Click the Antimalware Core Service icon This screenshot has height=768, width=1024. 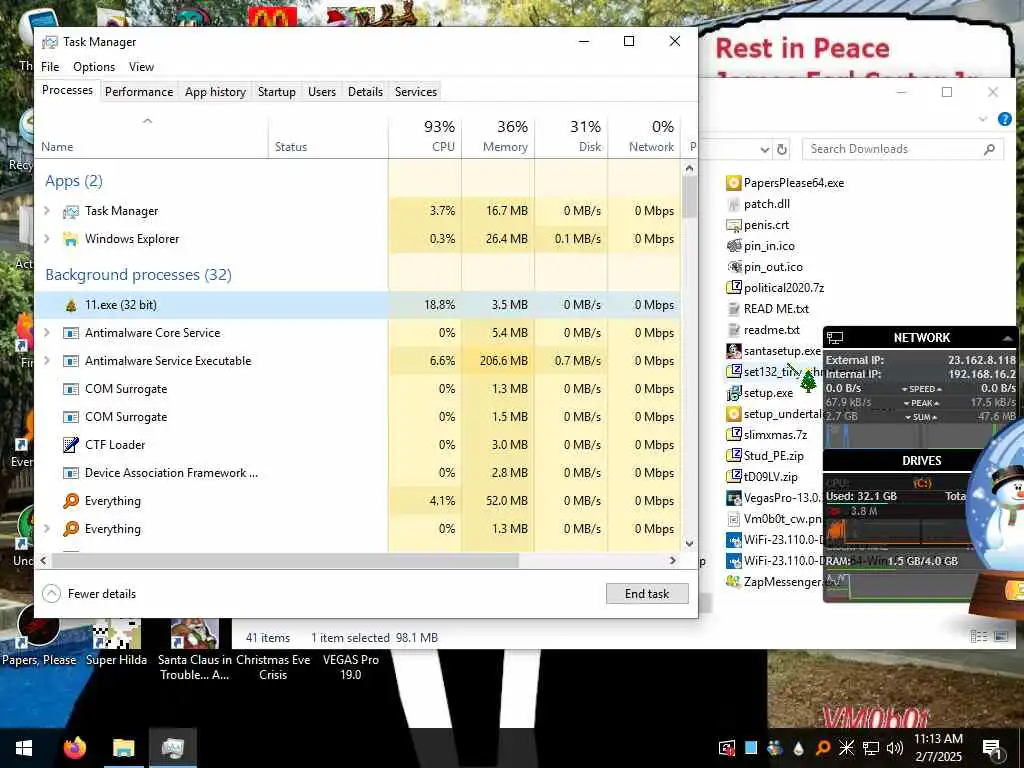[x=71, y=333]
